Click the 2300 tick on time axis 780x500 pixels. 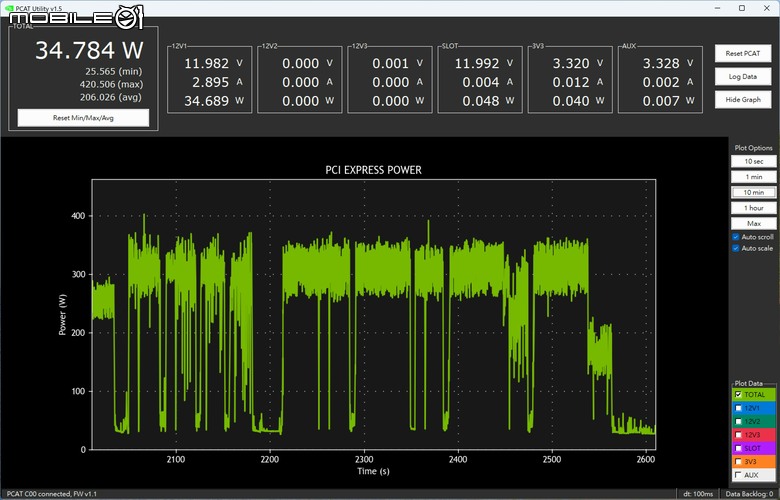(364, 459)
